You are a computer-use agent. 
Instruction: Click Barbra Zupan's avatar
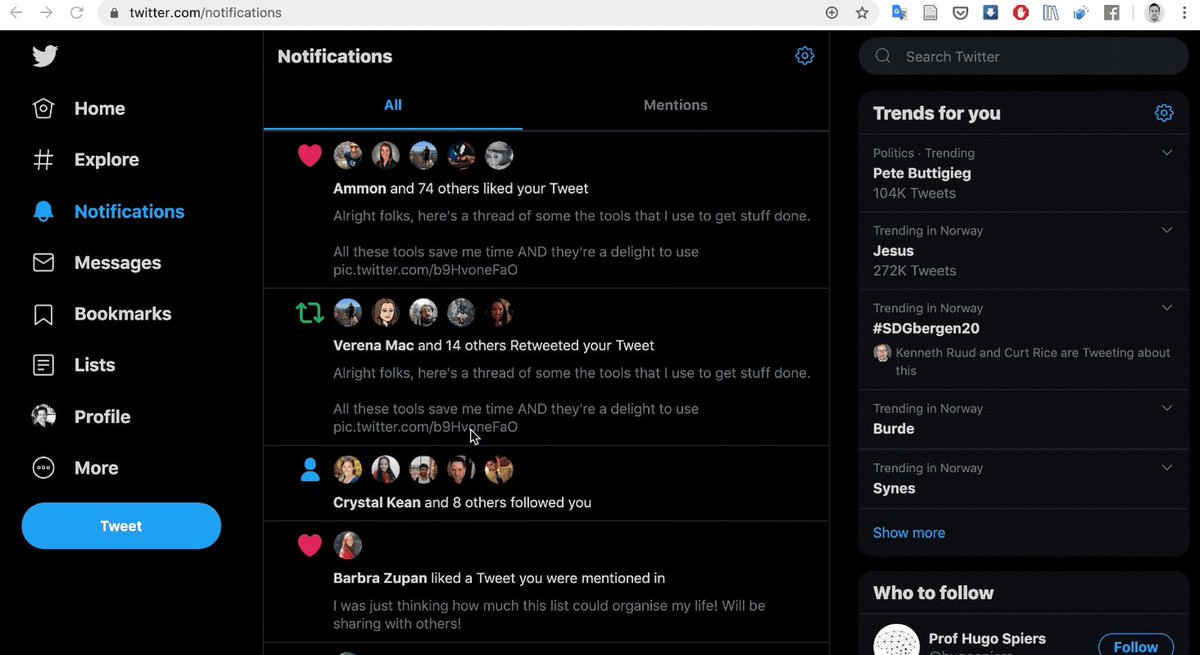(347, 545)
